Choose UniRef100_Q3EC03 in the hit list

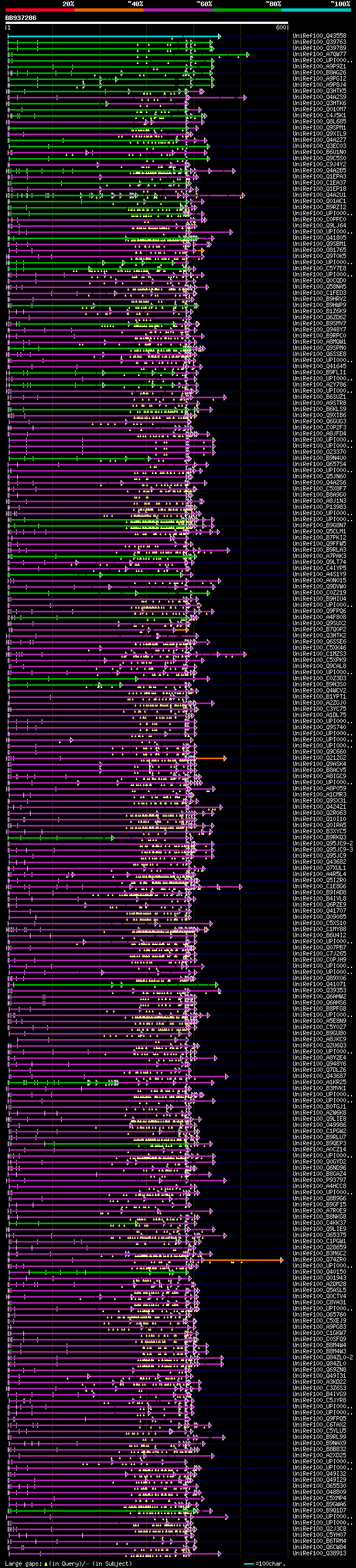(319, 146)
